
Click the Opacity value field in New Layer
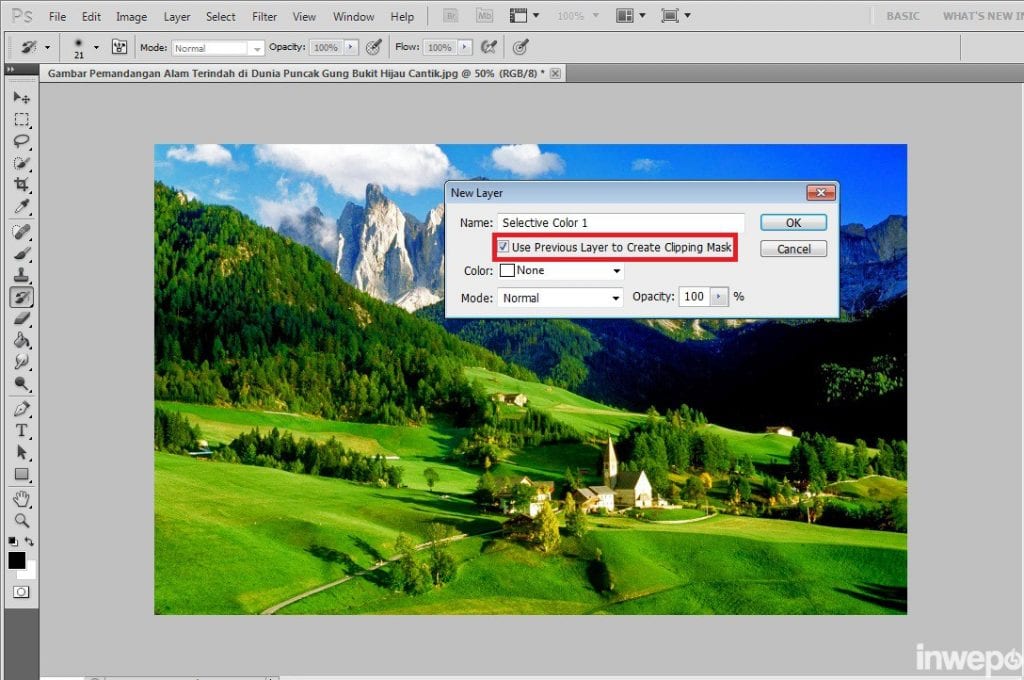coord(695,297)
